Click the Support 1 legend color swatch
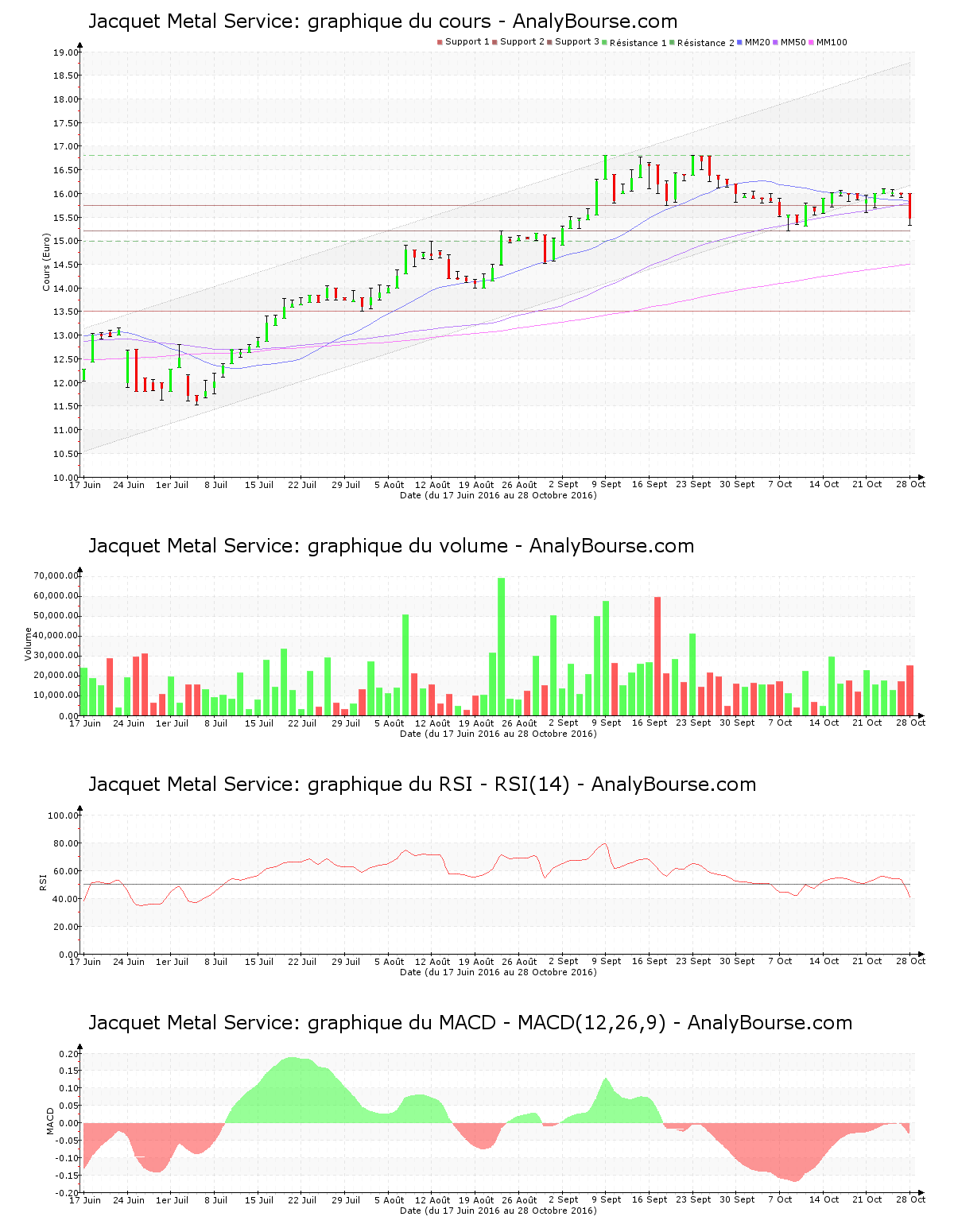 [440, 42]
